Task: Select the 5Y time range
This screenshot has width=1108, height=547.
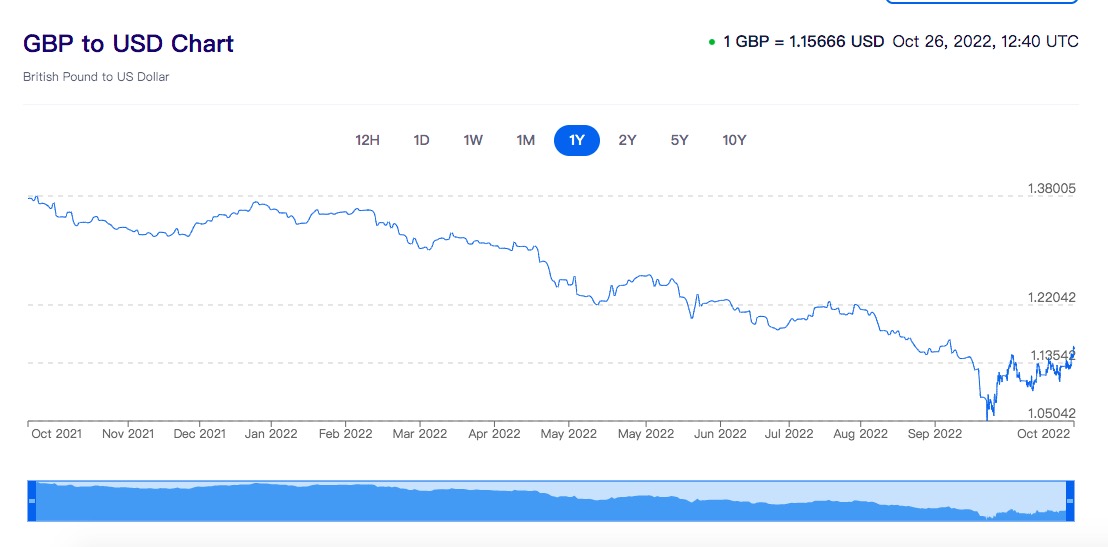Action: point(679,140)
